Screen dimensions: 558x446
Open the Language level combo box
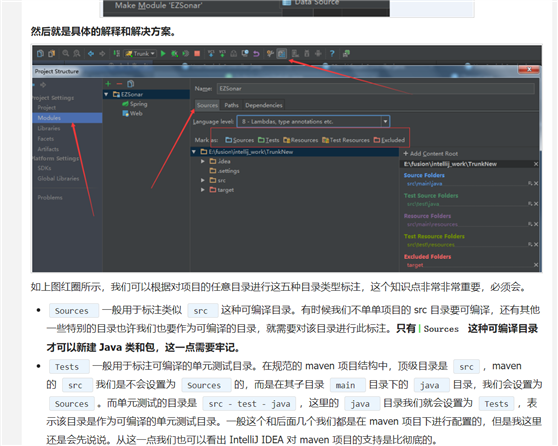(x=313, y=122)
